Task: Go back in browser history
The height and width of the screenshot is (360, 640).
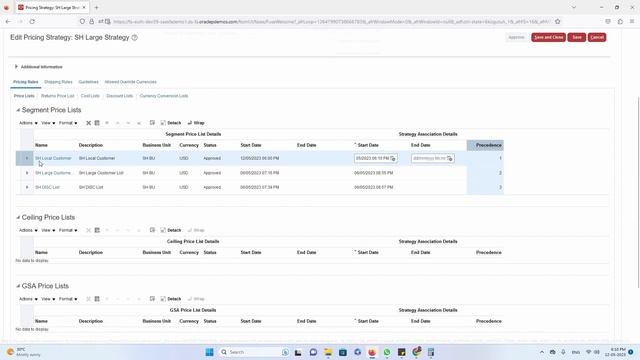Action: [x=8, y=21]
